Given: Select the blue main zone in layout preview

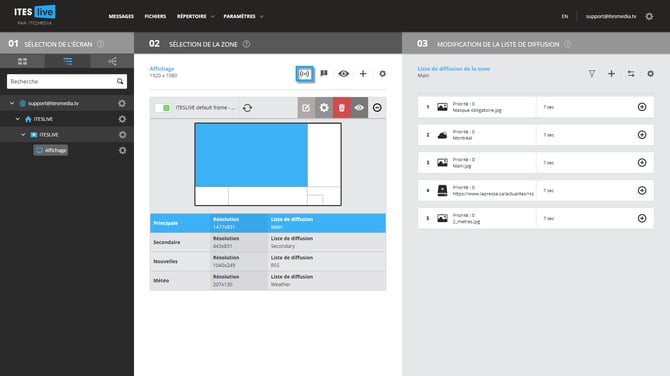Looking at the screenshot, I should click(251, 155).
